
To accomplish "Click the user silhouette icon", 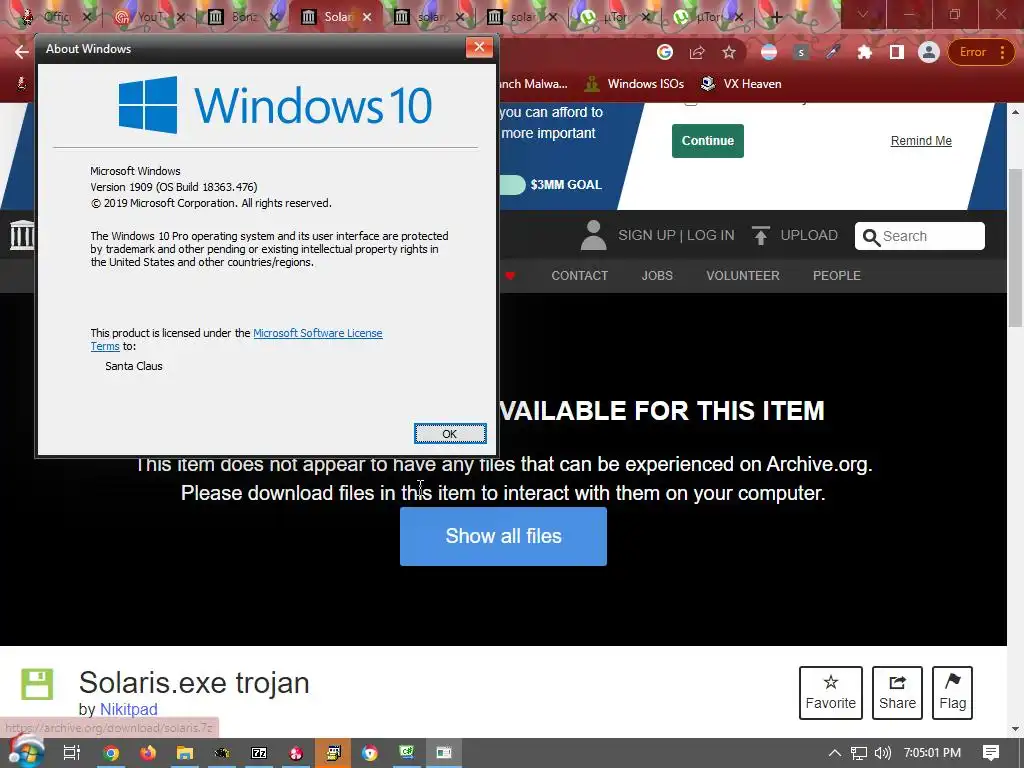I will click(x=594, y=235).
